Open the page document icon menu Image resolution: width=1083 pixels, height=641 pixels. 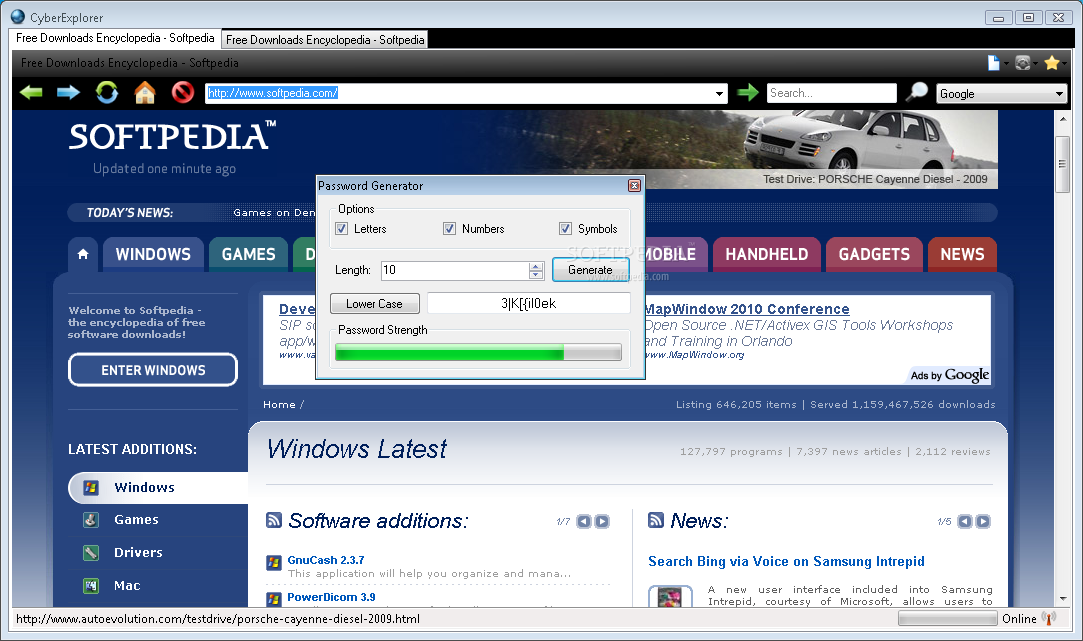click(x=993, y=63)
